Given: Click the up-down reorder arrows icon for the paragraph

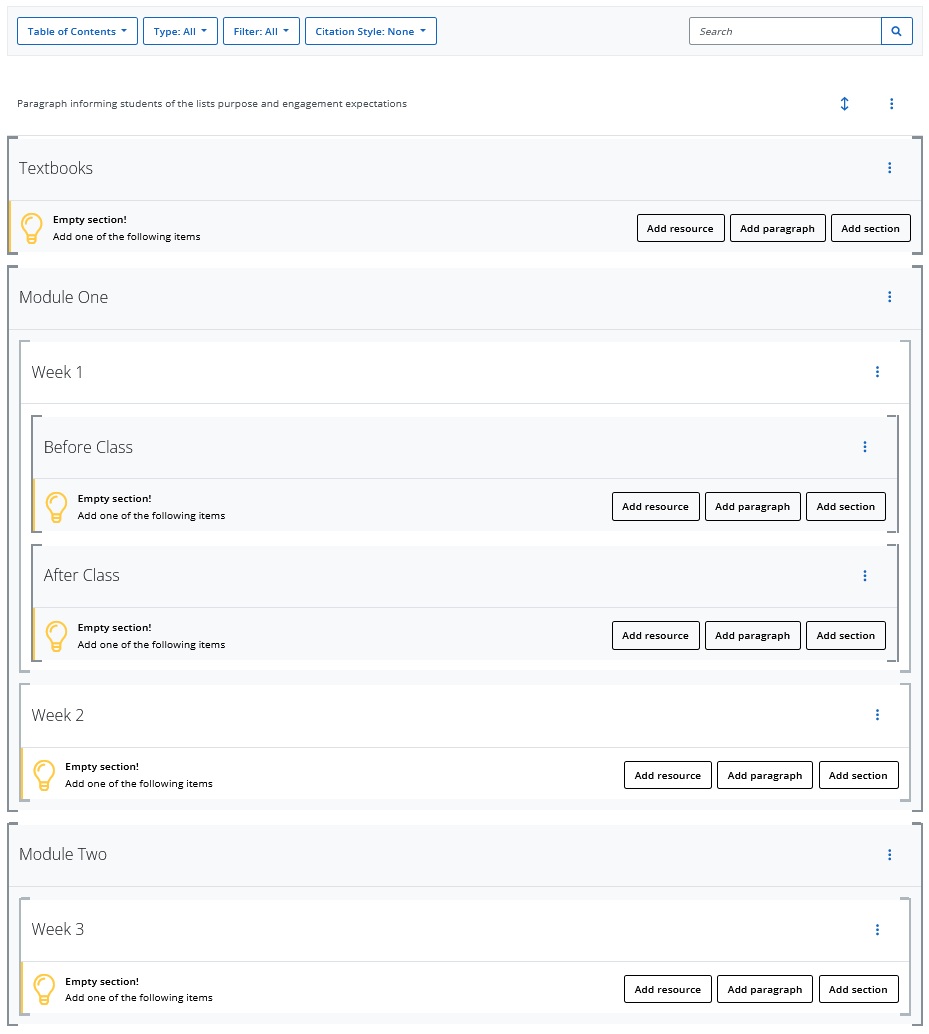Looking at the screenshot, I should [844, 104].
